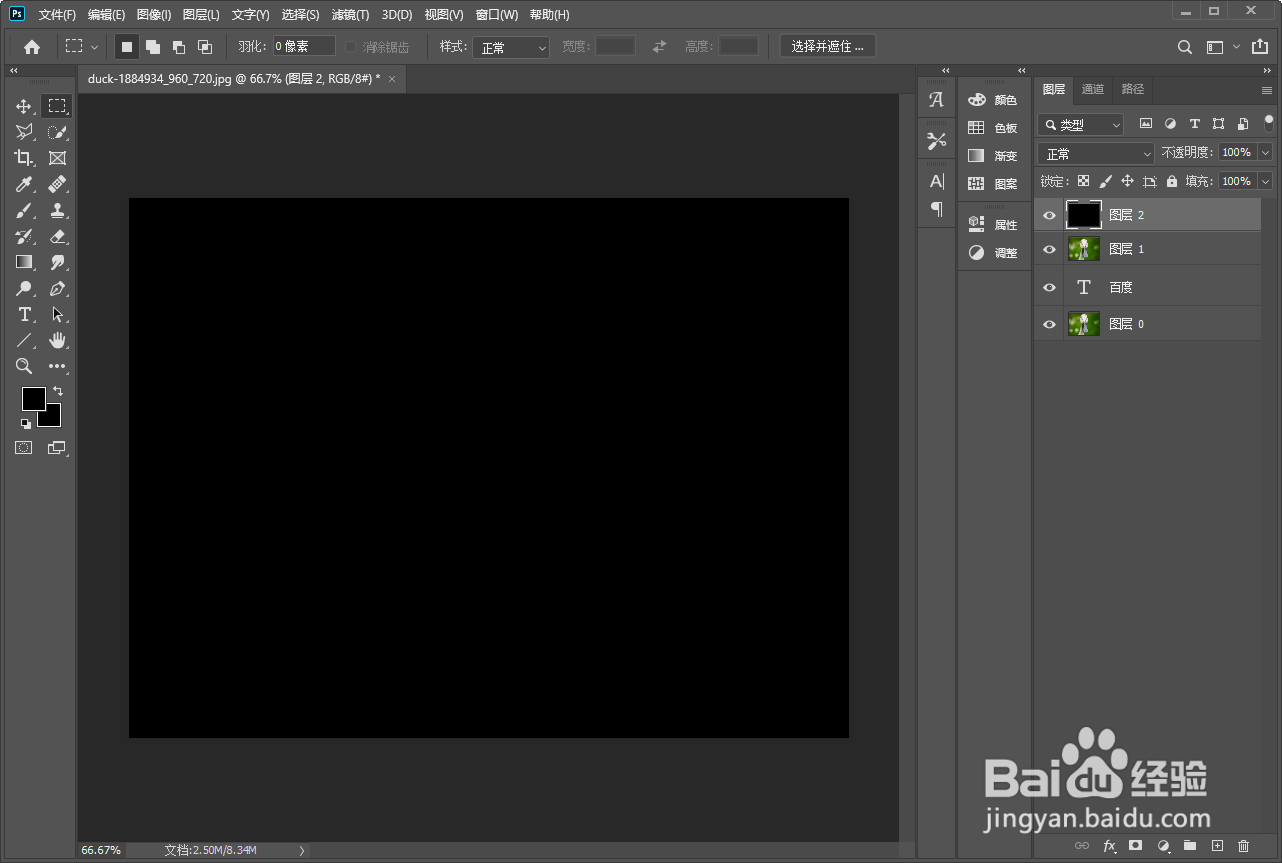Click the Share image icon
Viewport: 1282px width, 863px height.
1260,47
